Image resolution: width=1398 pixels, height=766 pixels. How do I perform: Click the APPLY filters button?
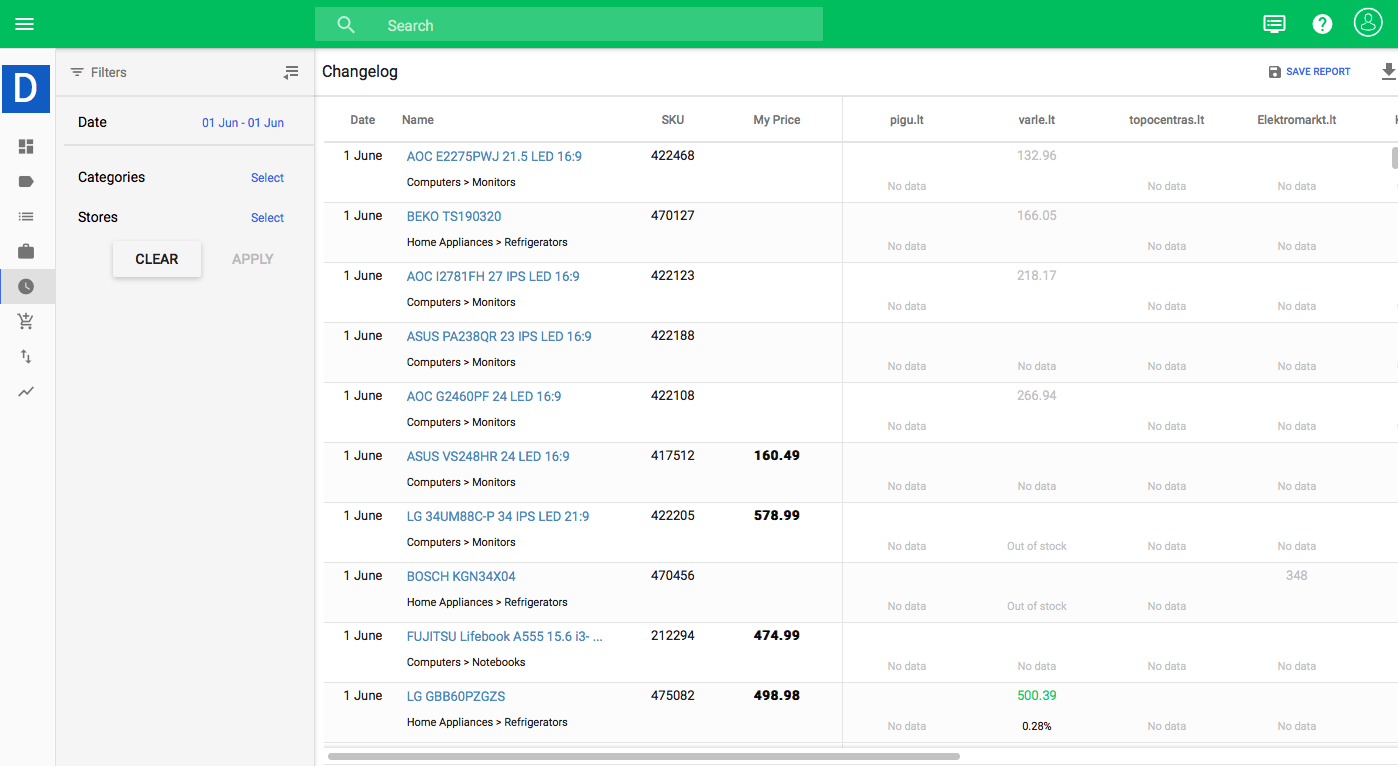click(x=253, y=259)
